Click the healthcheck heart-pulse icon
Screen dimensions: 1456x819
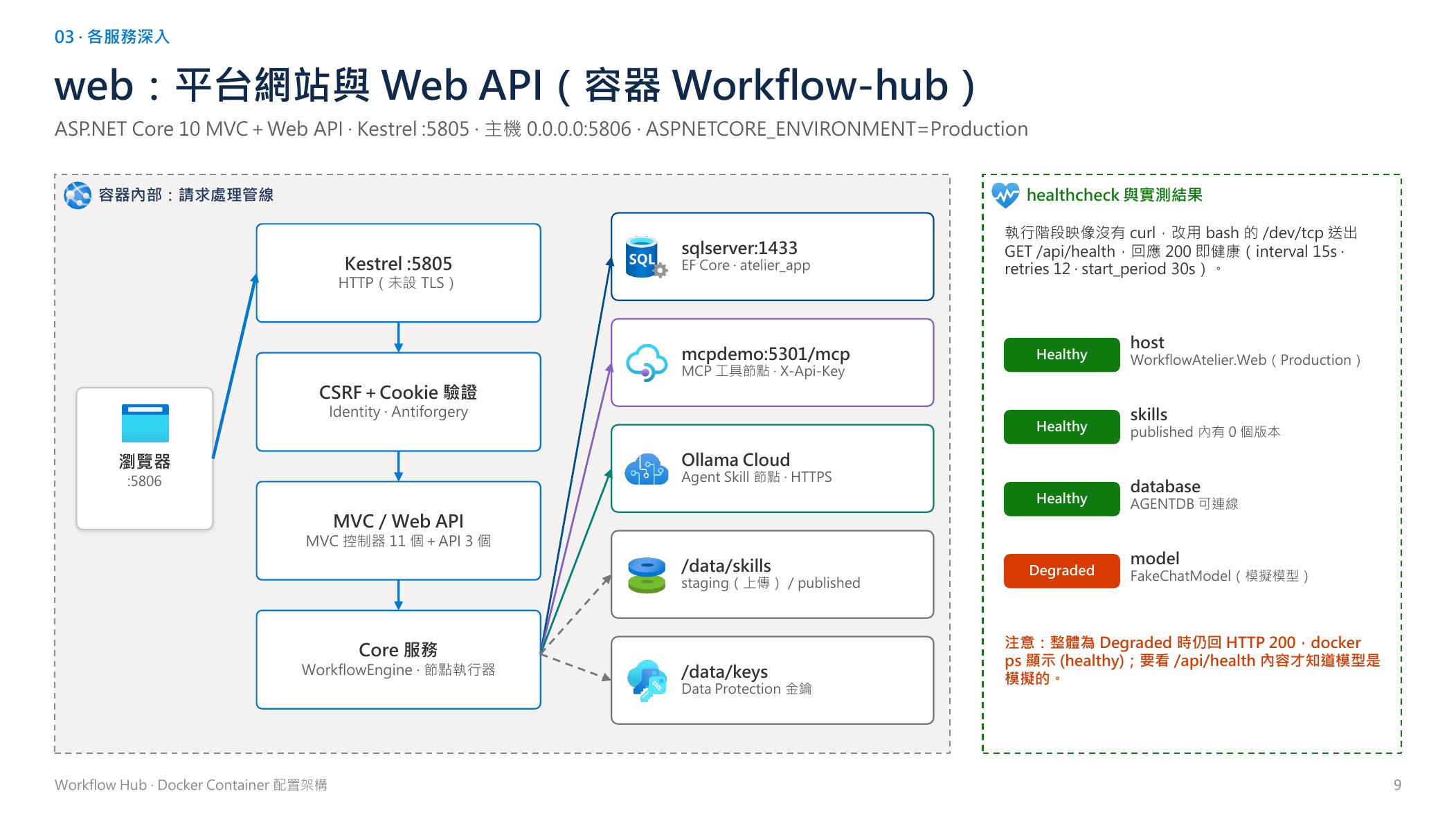(x=1005, y=195)
